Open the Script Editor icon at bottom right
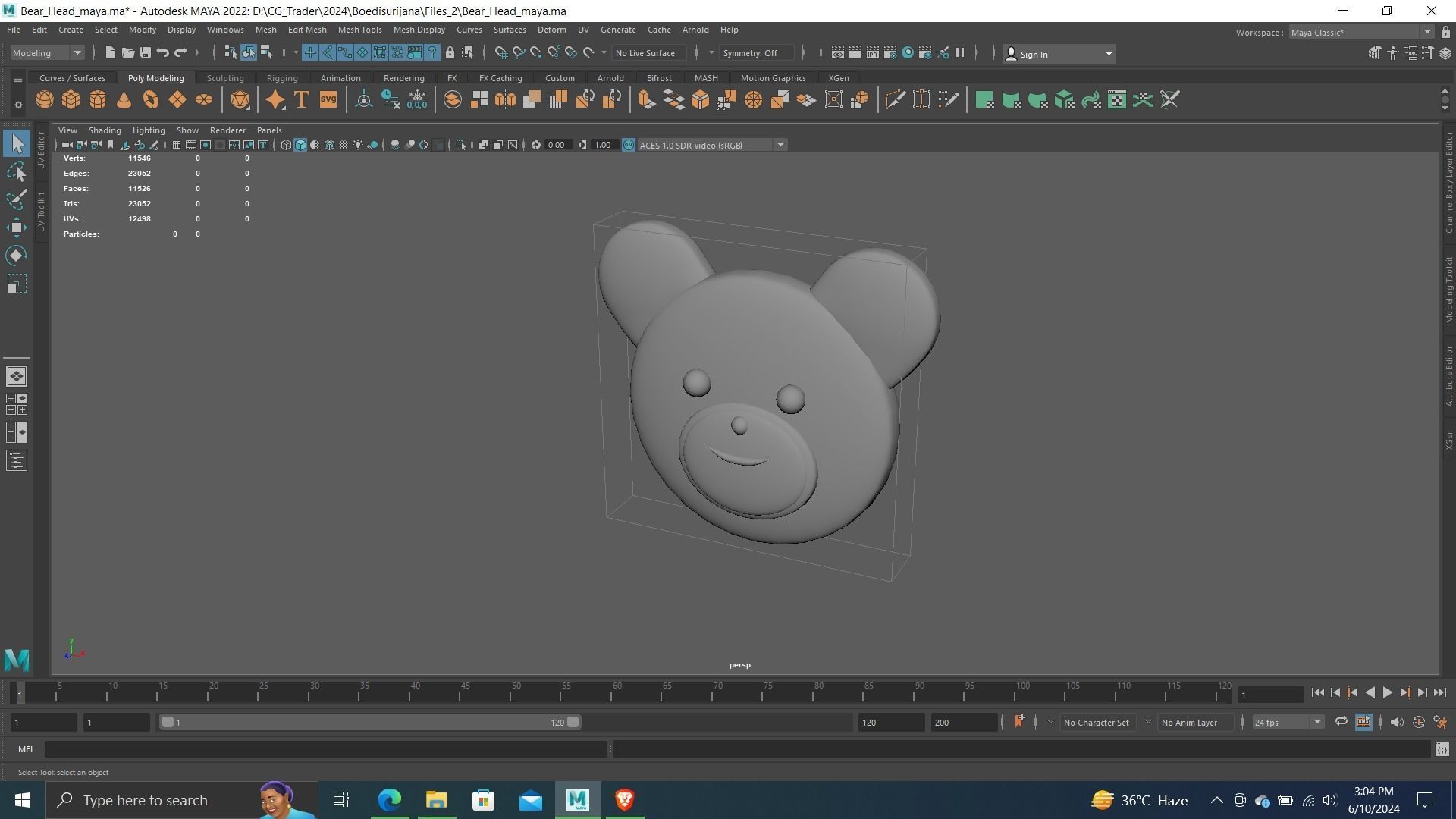The image size is (1456, 819). pyautogui.click(x=1442, y=749)
